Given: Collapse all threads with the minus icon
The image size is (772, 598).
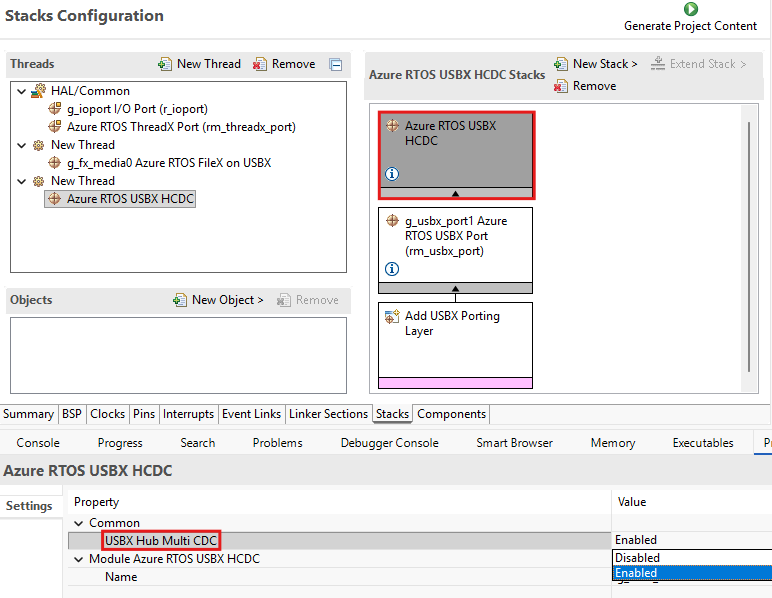Looking at the screenshot, I should [x=336, y=64].
